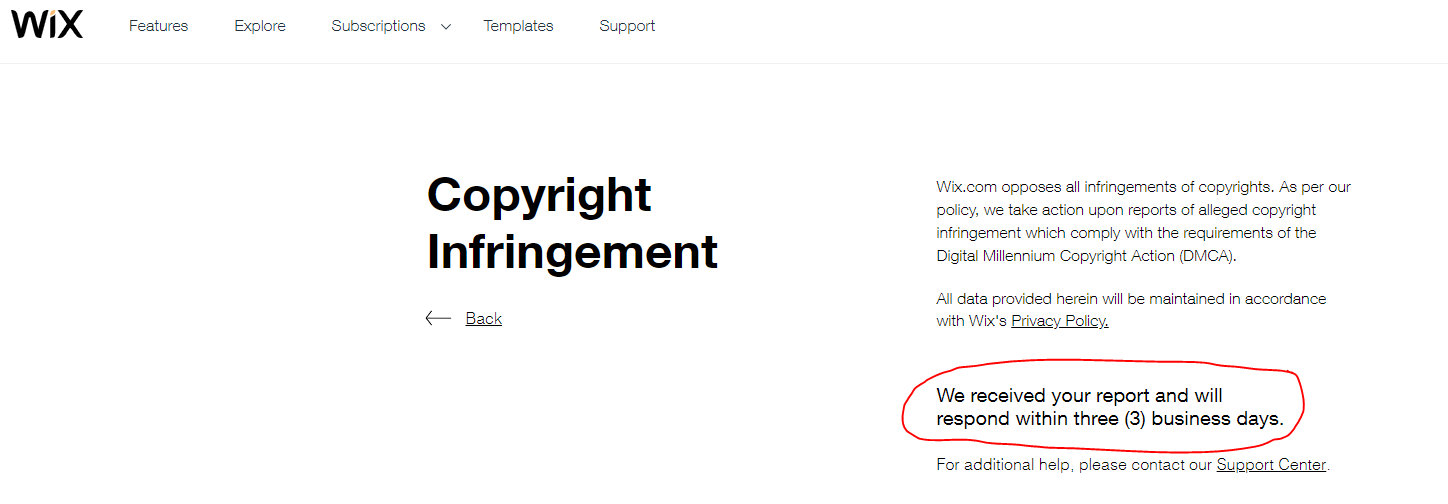The height and width of the screenshot is (504, 1448).
Task: Click the left arrow icon beside Back
Action: (438, 318)
